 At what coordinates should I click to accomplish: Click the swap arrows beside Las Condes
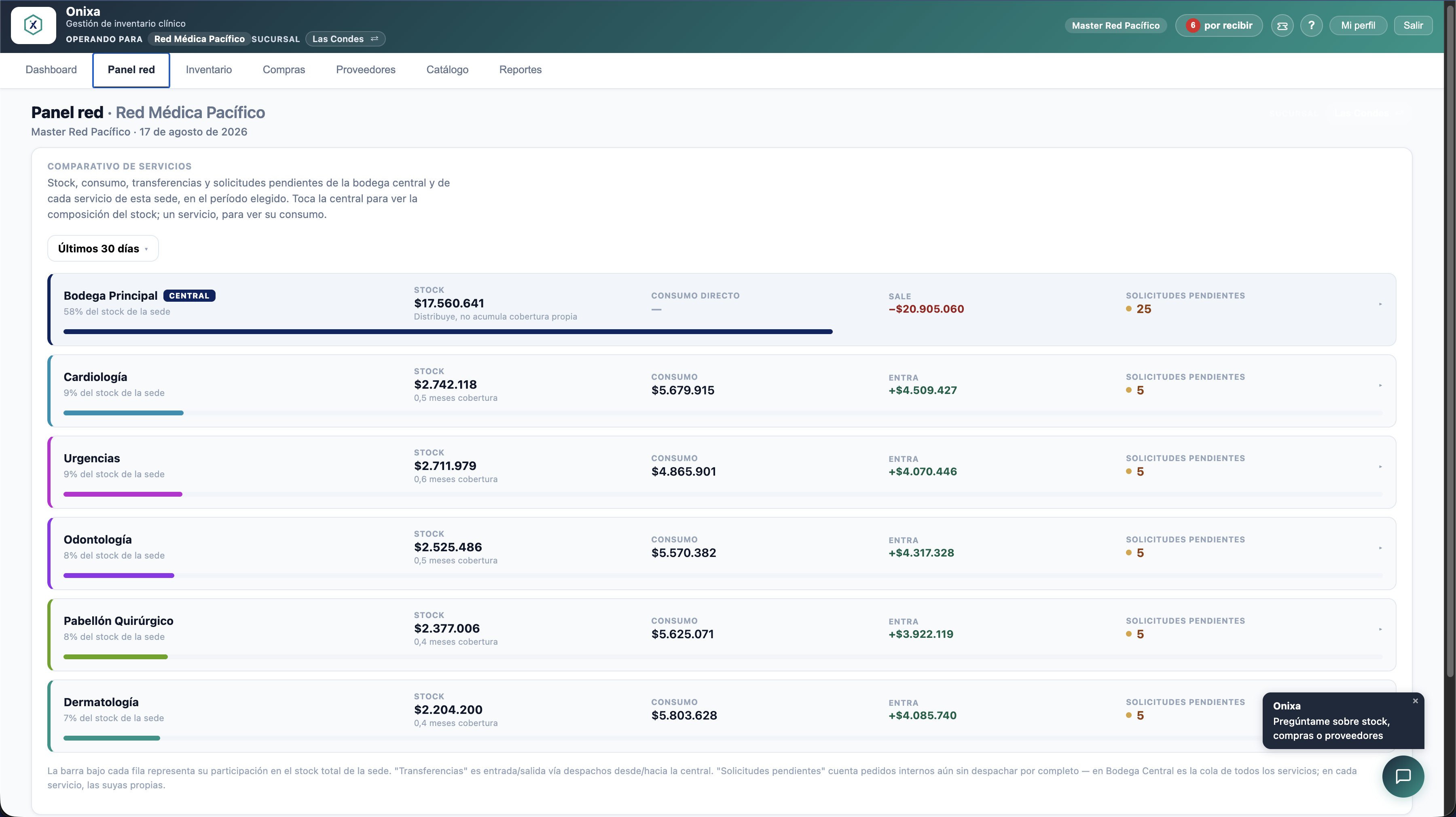click(374, 39)
